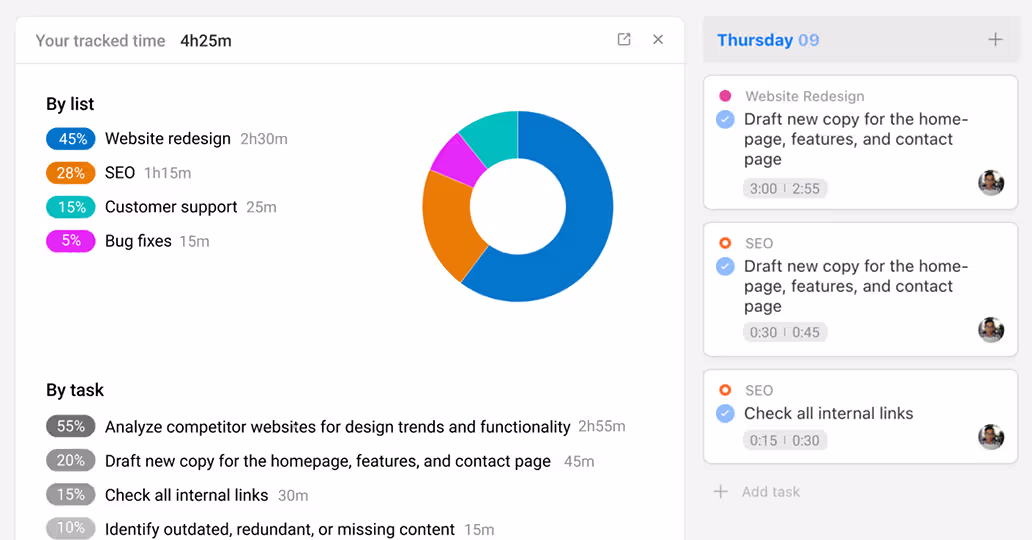Toggle completion of SEO draft copy task
The image size is (1032, 540).
(725, 267)
